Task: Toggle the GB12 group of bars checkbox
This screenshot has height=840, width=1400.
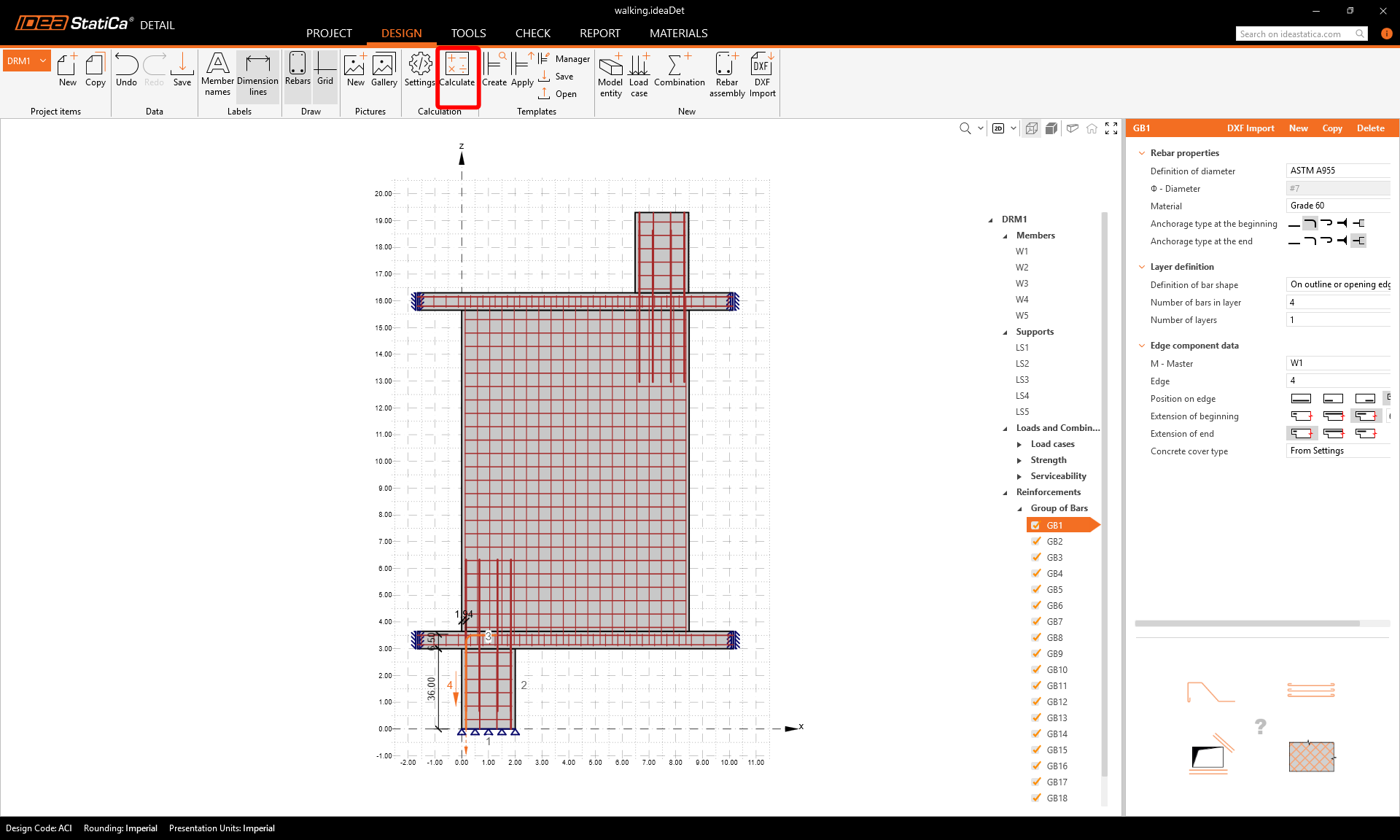Action: [1036, 701]
